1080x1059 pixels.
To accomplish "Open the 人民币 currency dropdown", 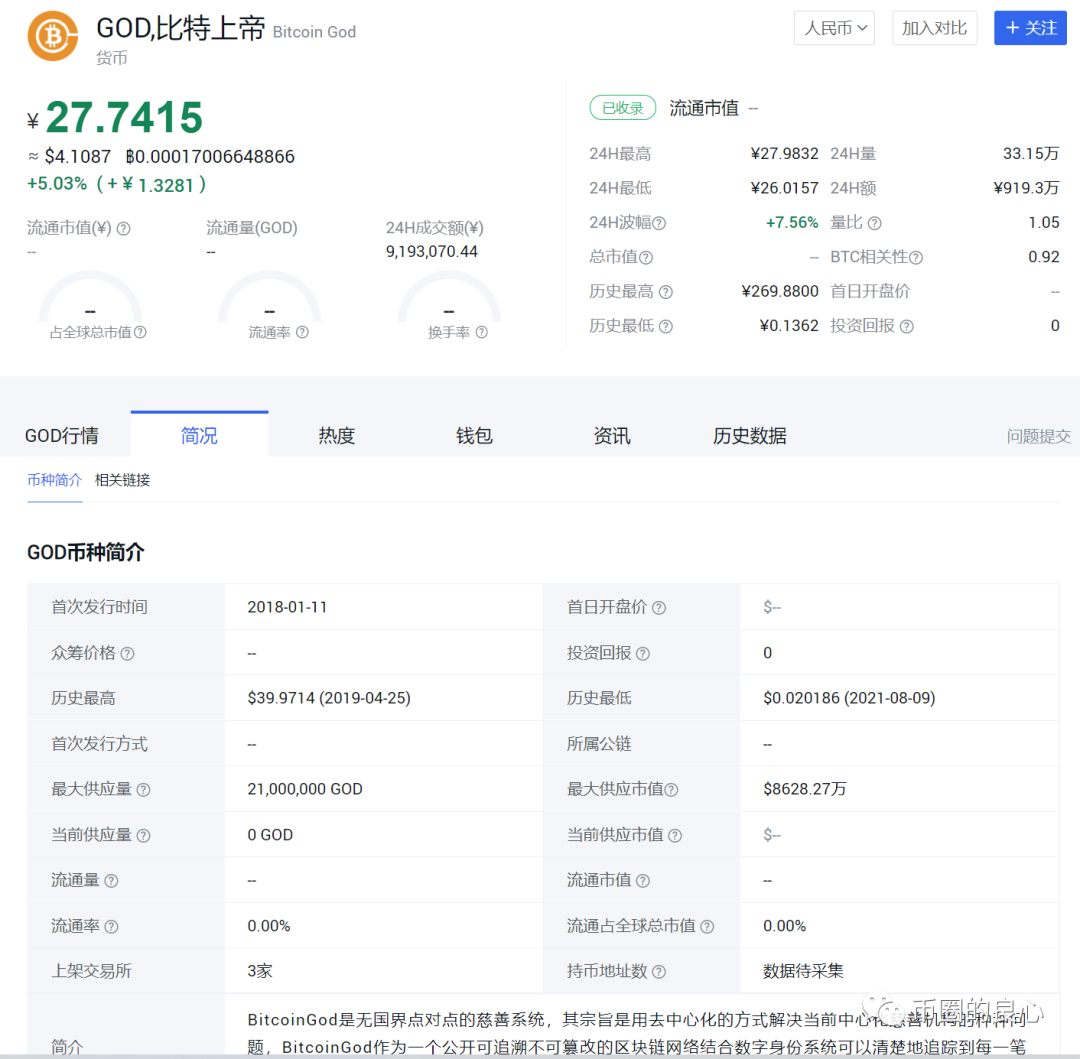I will click(834, 28).
